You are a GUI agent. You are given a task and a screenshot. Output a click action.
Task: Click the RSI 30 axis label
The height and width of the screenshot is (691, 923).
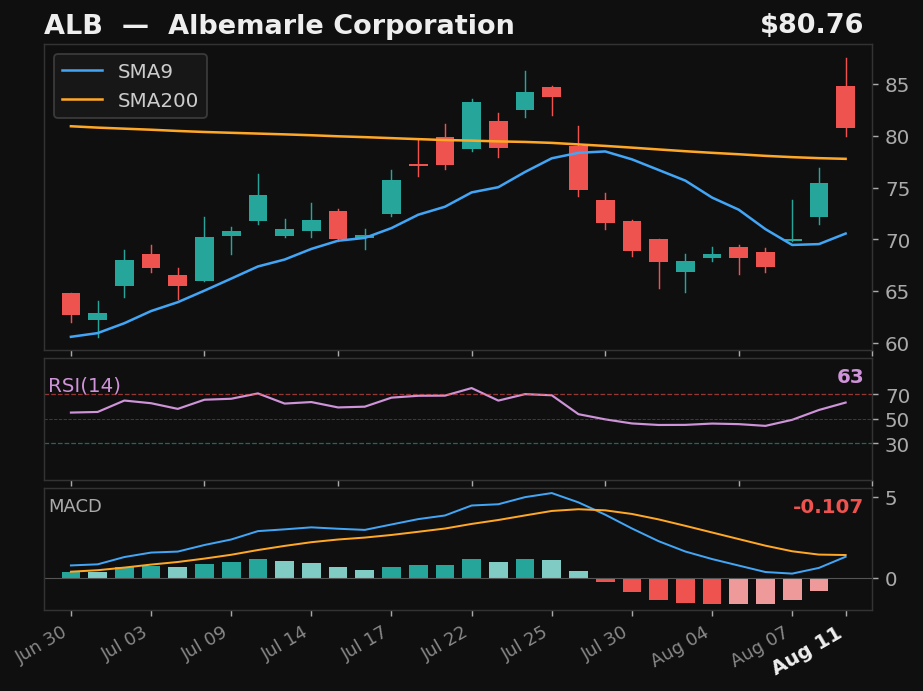[x=897, y=444]
